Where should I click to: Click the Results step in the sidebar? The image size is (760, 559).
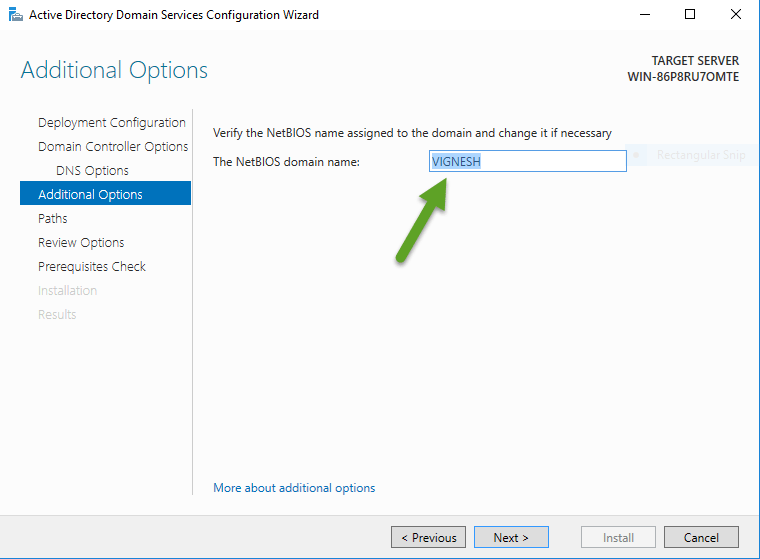pyautogui.click(x=57, y=315)
